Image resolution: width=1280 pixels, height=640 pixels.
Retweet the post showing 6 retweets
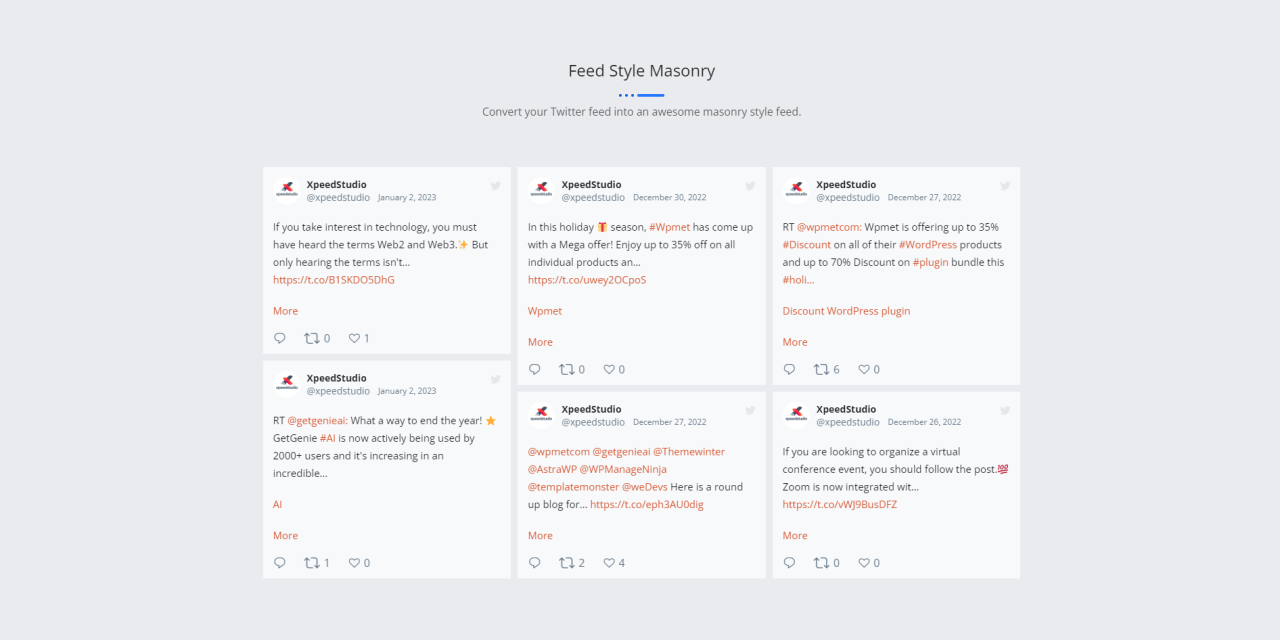pyautogui.click(x=821, y=369)
